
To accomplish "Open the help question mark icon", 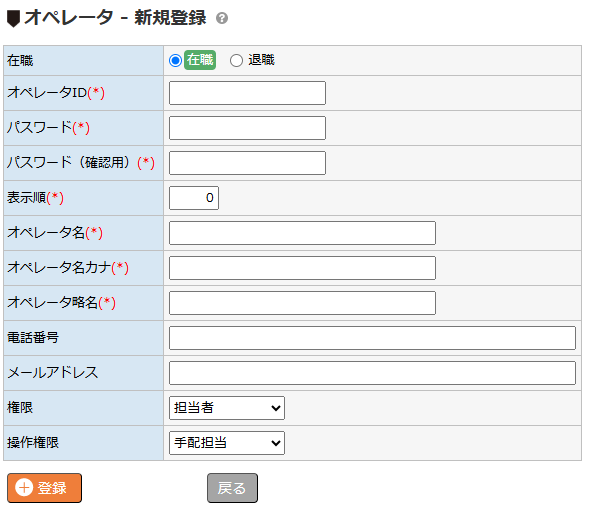I will click(x=222, y=18).
